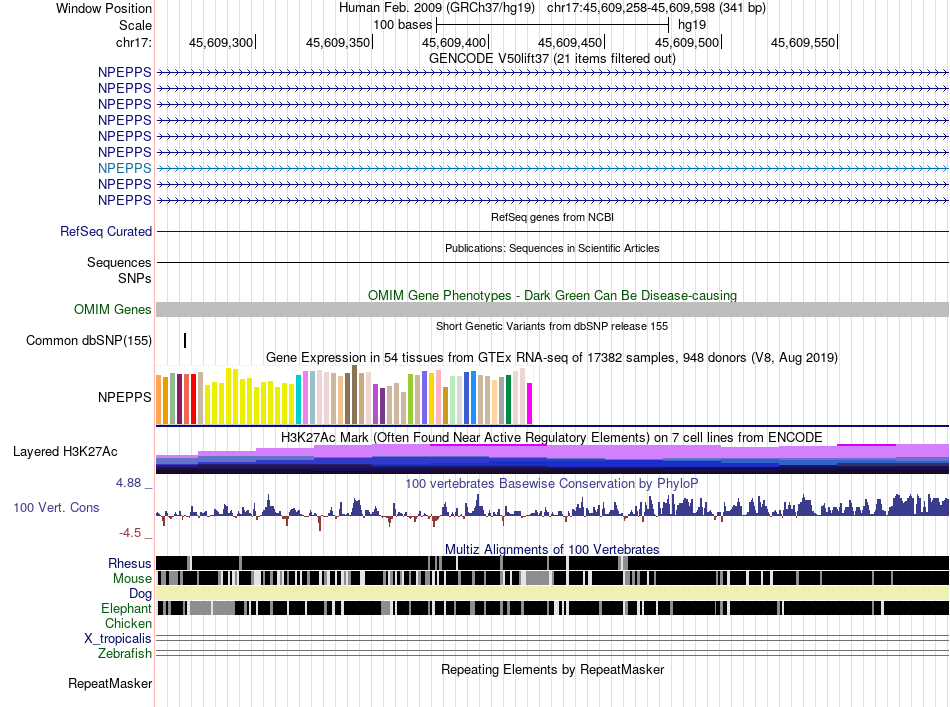Click the Zebrafish species label
Viewport: 950px width, 707px height.
(x=125, y=654)
